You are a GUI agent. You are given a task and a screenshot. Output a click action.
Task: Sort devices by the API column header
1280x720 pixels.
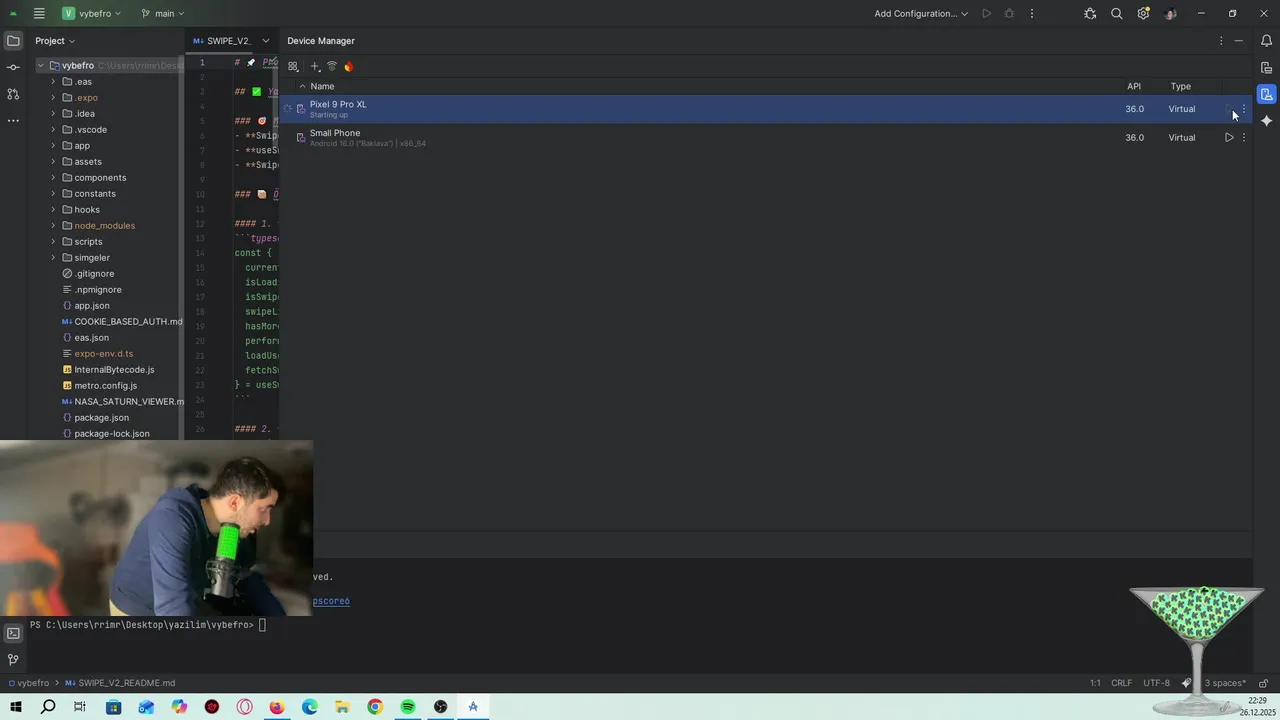(x=1134, y=86)
